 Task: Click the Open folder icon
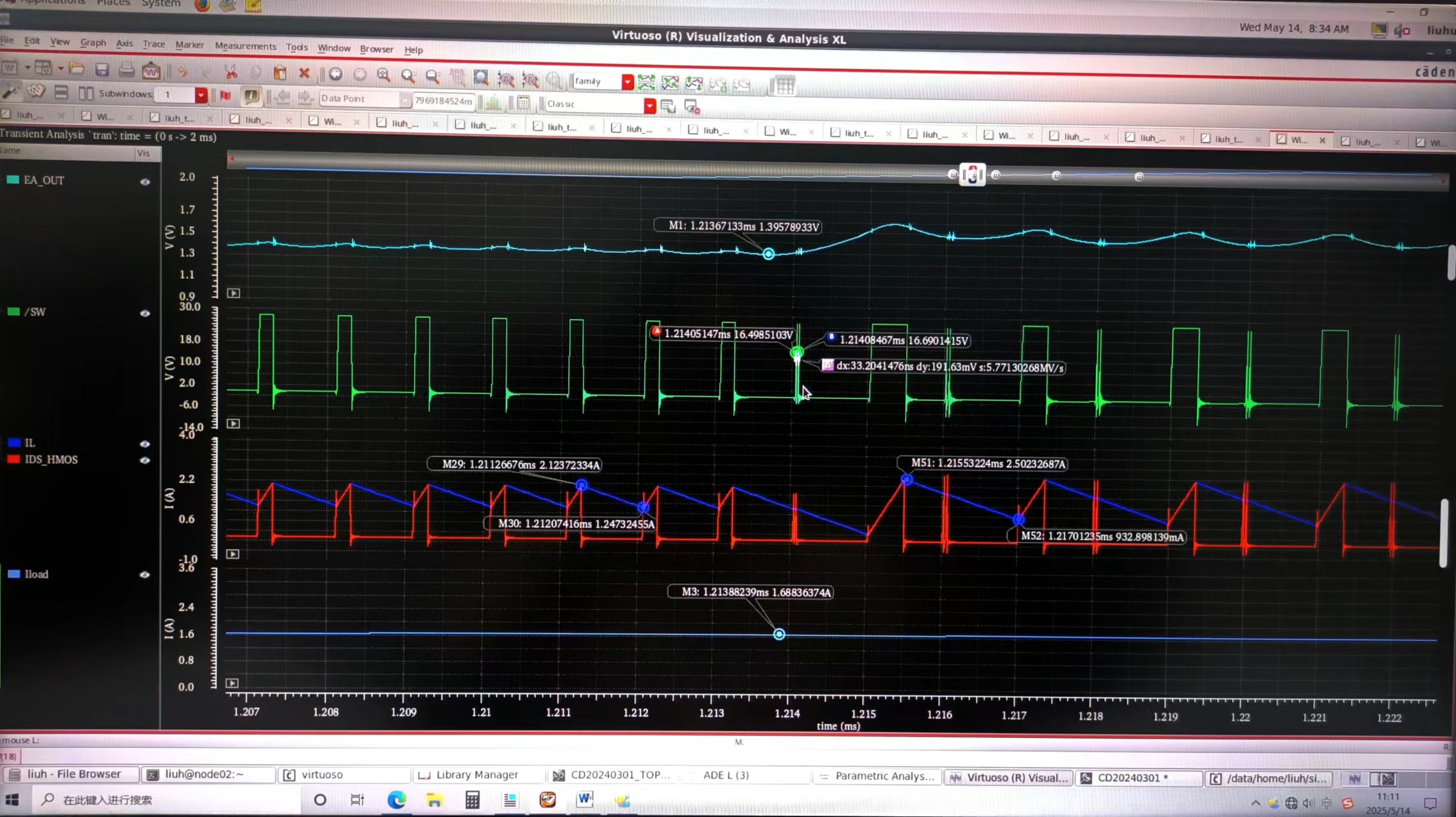[x=77, y=69]
